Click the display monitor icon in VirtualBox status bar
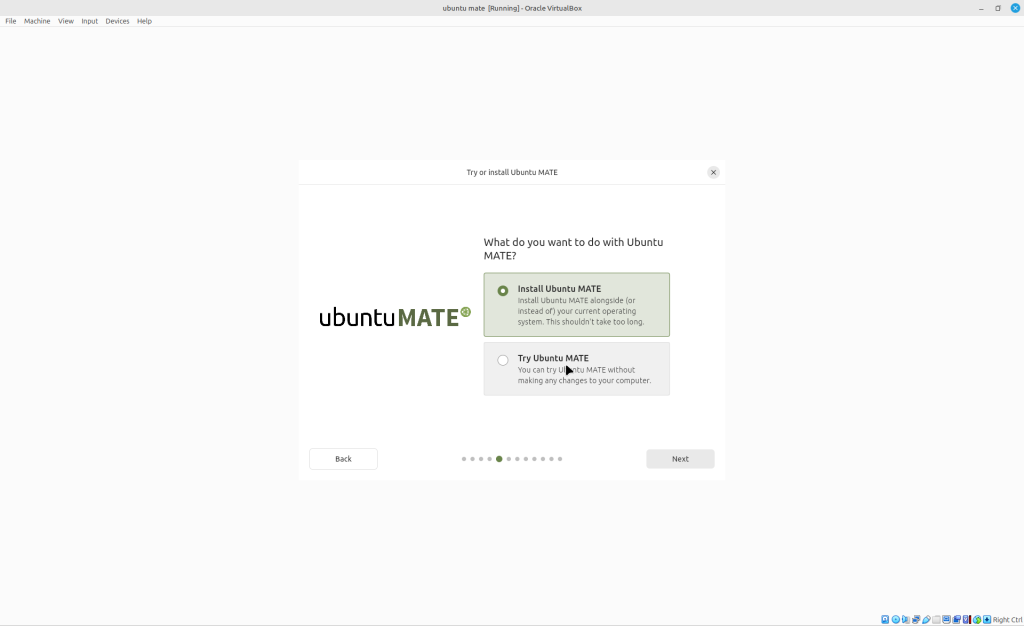 coord(946,619)
